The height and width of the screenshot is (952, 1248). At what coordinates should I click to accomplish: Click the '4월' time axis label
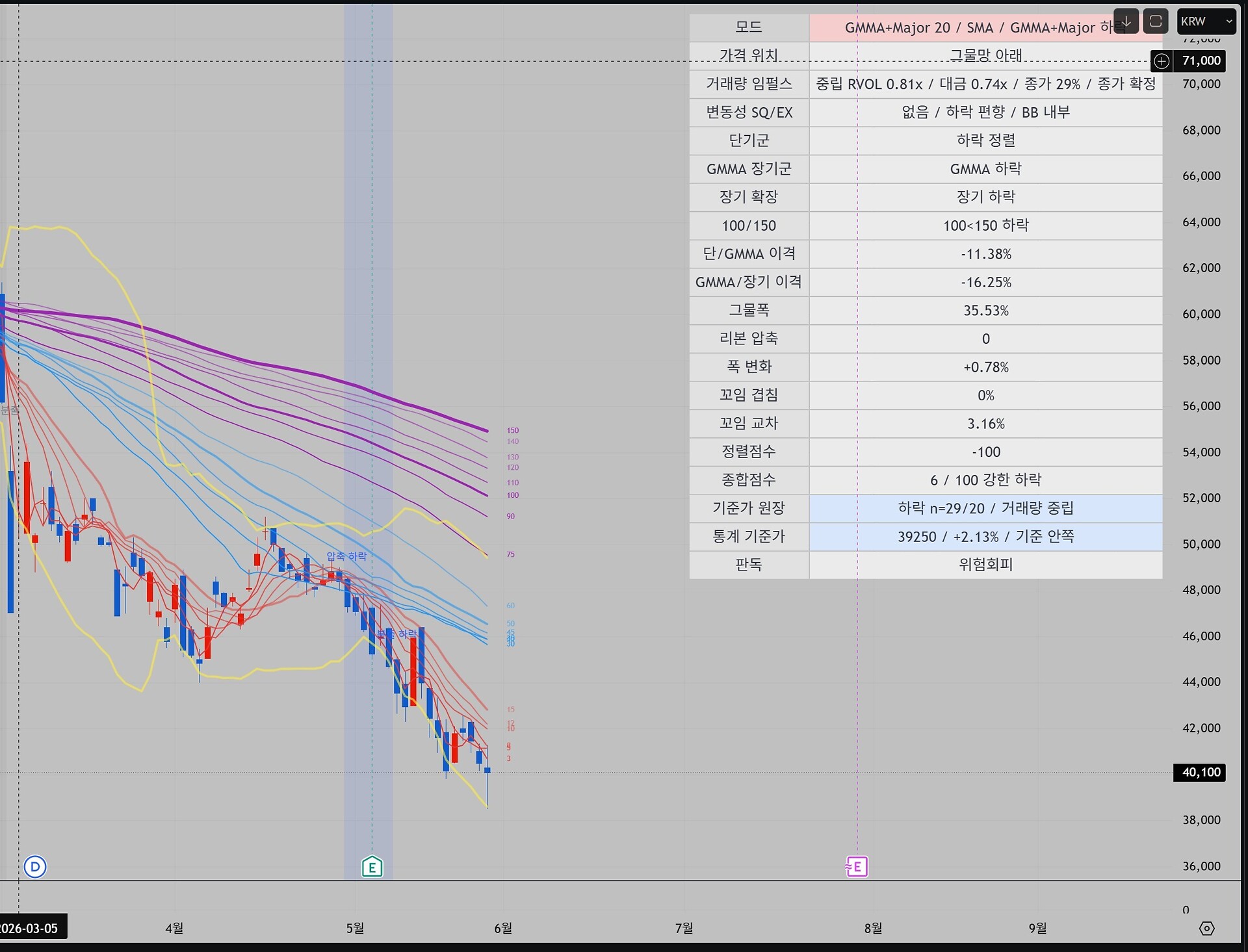174,928
